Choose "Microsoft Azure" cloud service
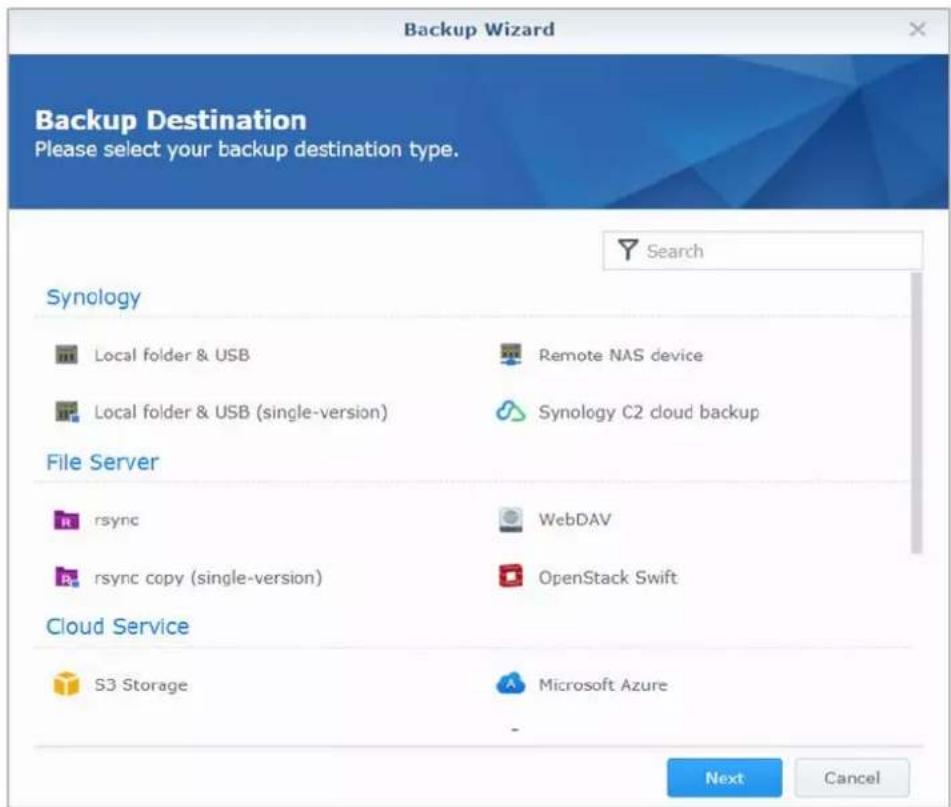This screenshot has height=807, width=951. click(x=603, y=685)
